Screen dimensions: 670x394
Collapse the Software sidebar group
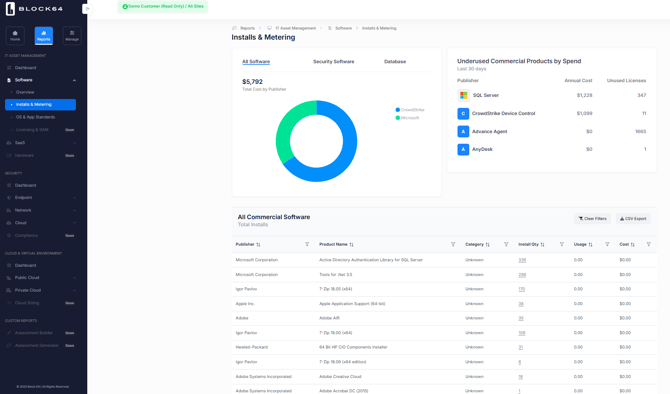pyautogui.click(x=41, y=80)
